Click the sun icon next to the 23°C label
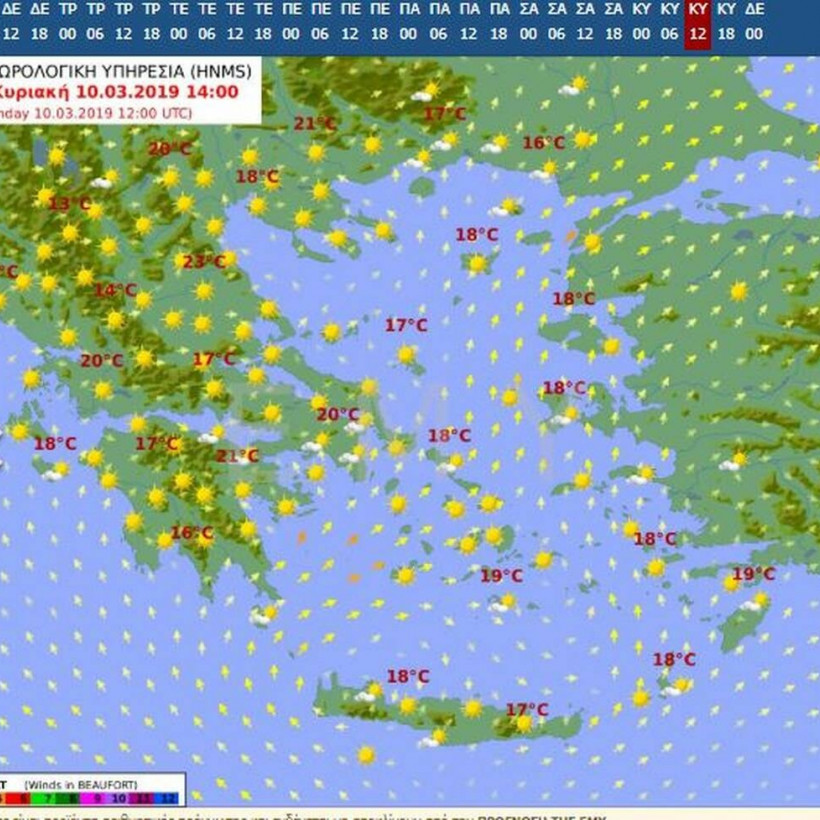This screenshot has height=820, width=820. pyautogui.click(x=228, y=260)
